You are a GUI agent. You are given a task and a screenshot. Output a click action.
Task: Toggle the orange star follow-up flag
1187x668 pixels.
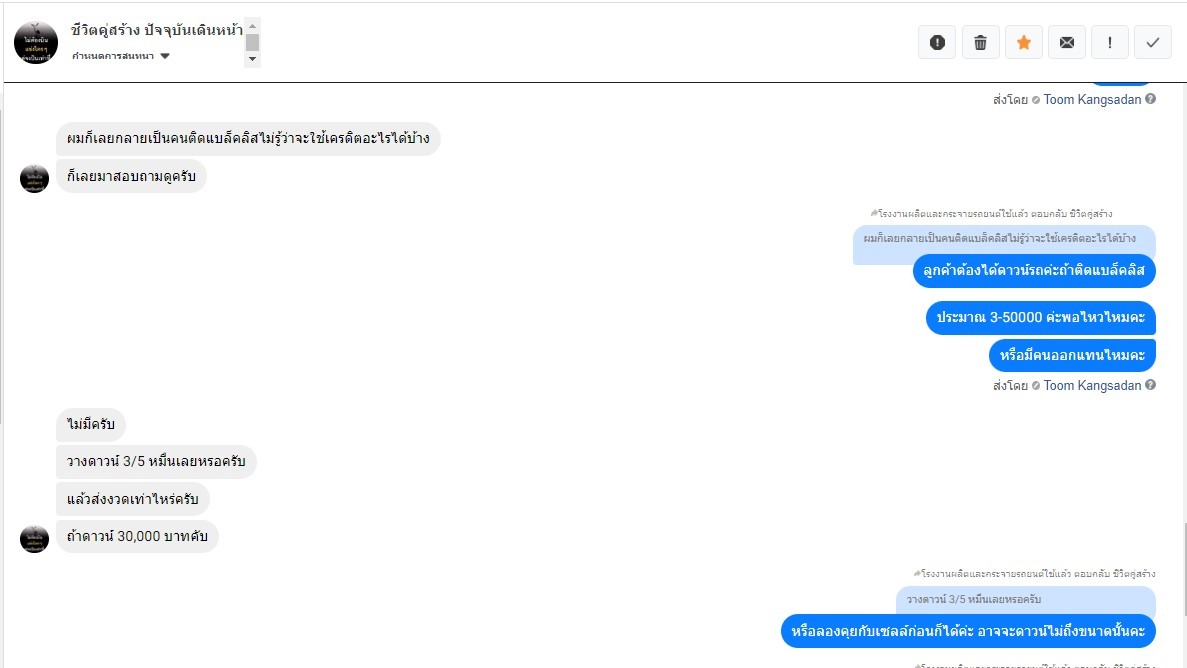coord(1023,42)
